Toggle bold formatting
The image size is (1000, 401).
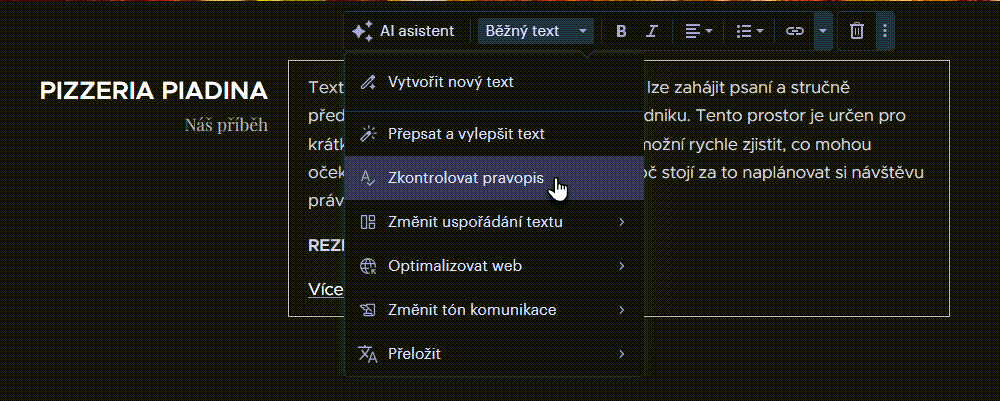621,31
